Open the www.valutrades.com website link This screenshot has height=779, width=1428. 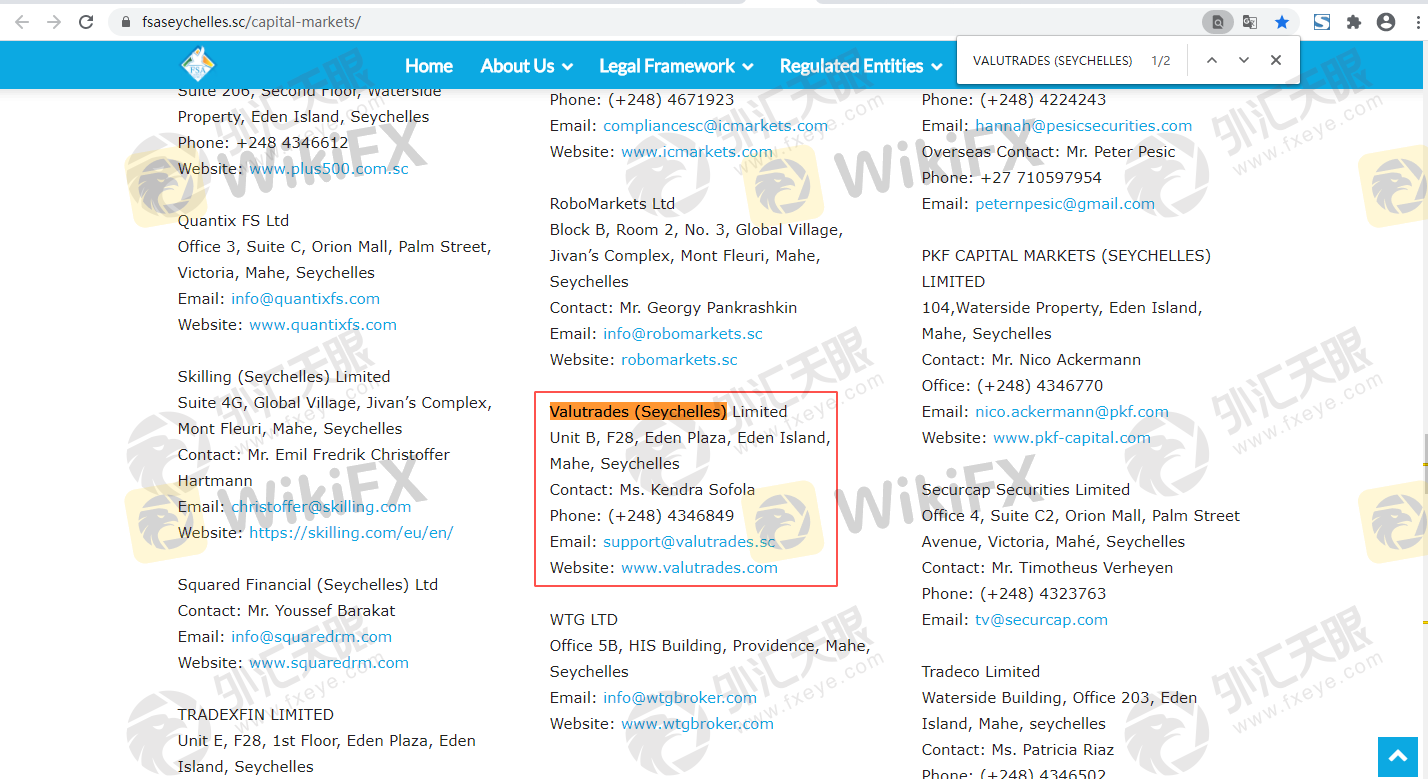click(x=699, y=567)
